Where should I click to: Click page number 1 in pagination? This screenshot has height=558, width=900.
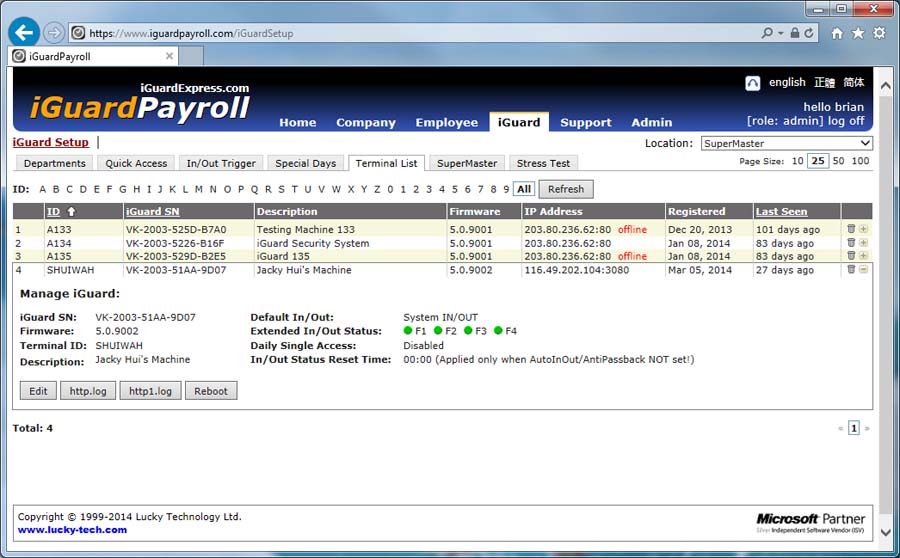point(854,428)
